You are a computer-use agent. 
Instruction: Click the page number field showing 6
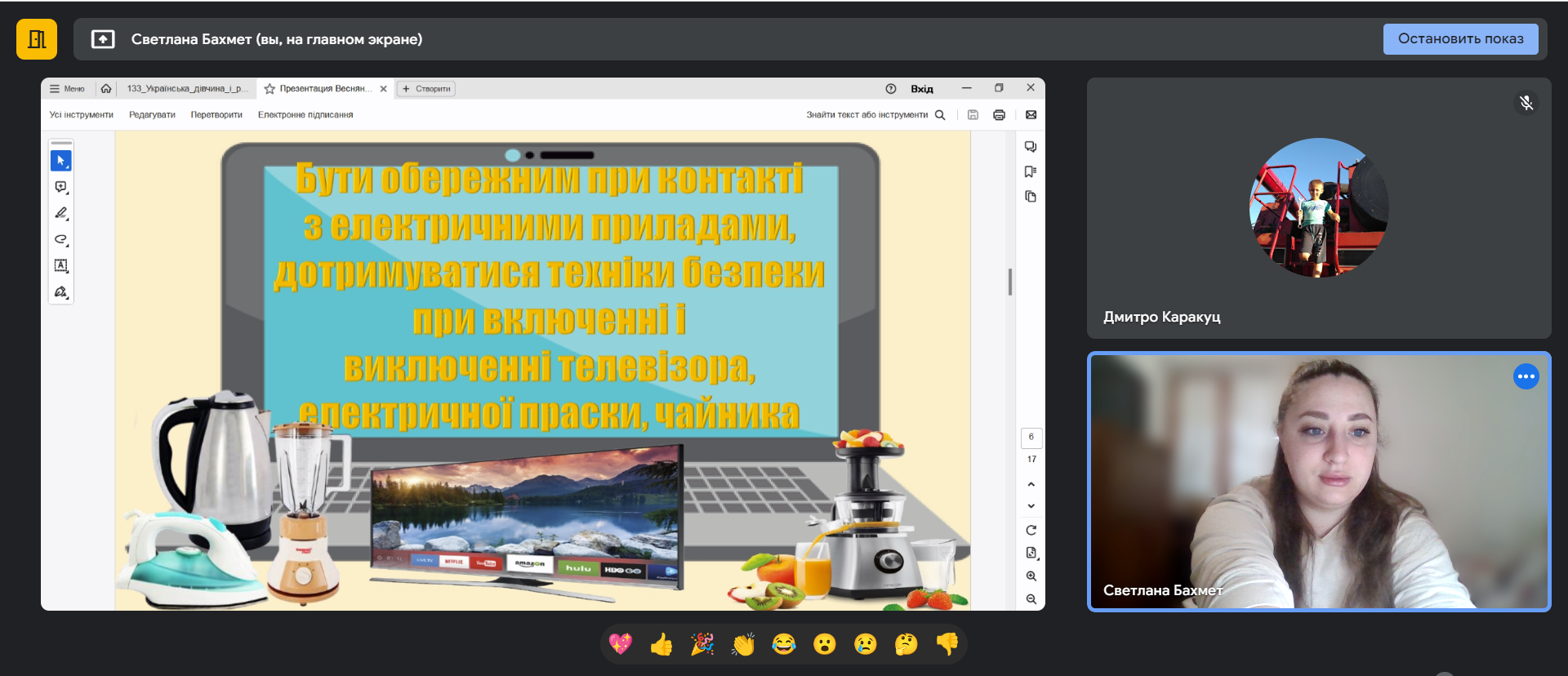(1031, 438)
